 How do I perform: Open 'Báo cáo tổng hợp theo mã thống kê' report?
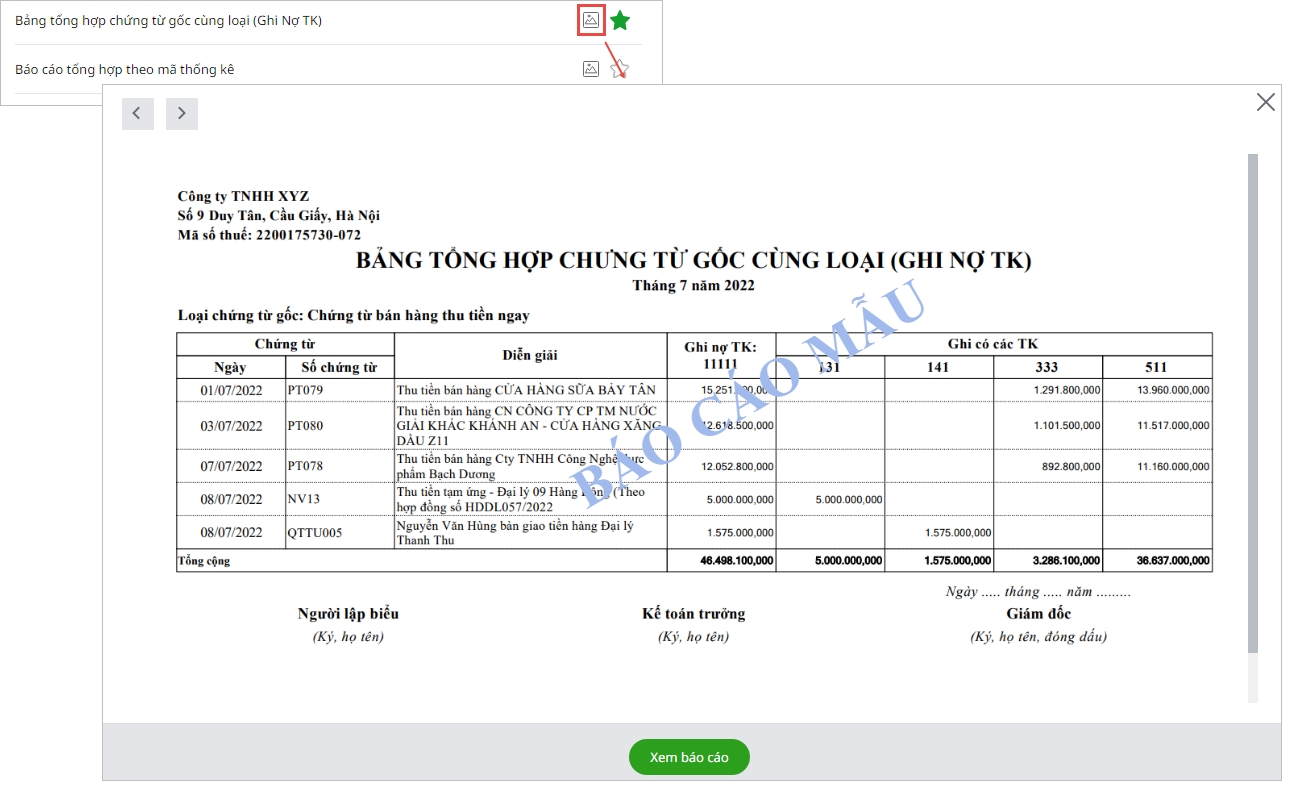pos(124,69)
